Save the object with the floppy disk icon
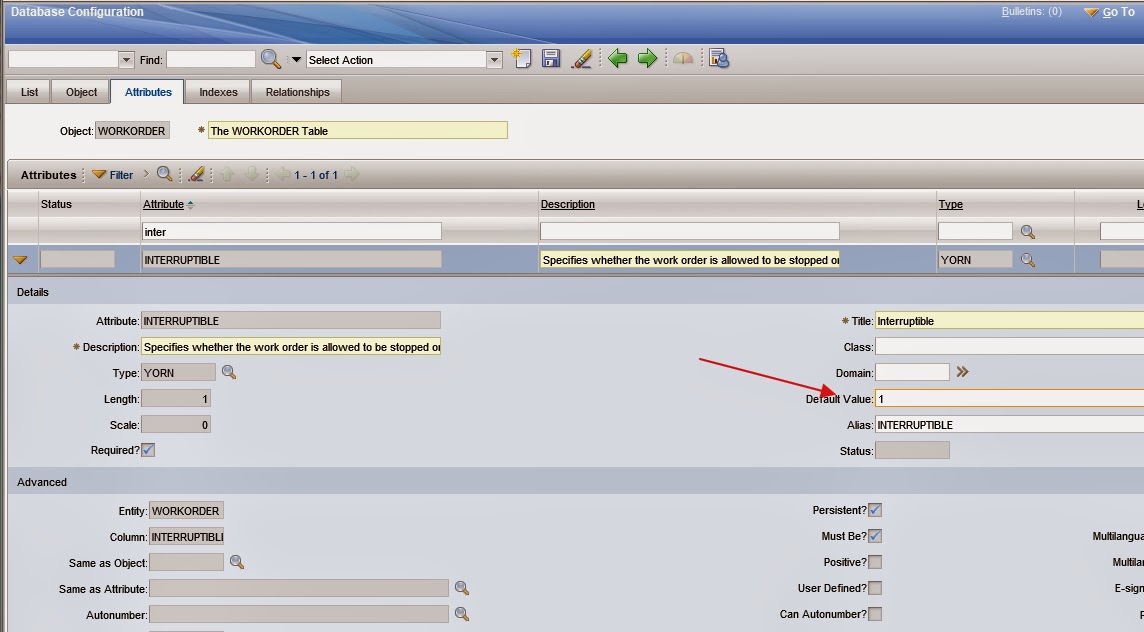 551,58
